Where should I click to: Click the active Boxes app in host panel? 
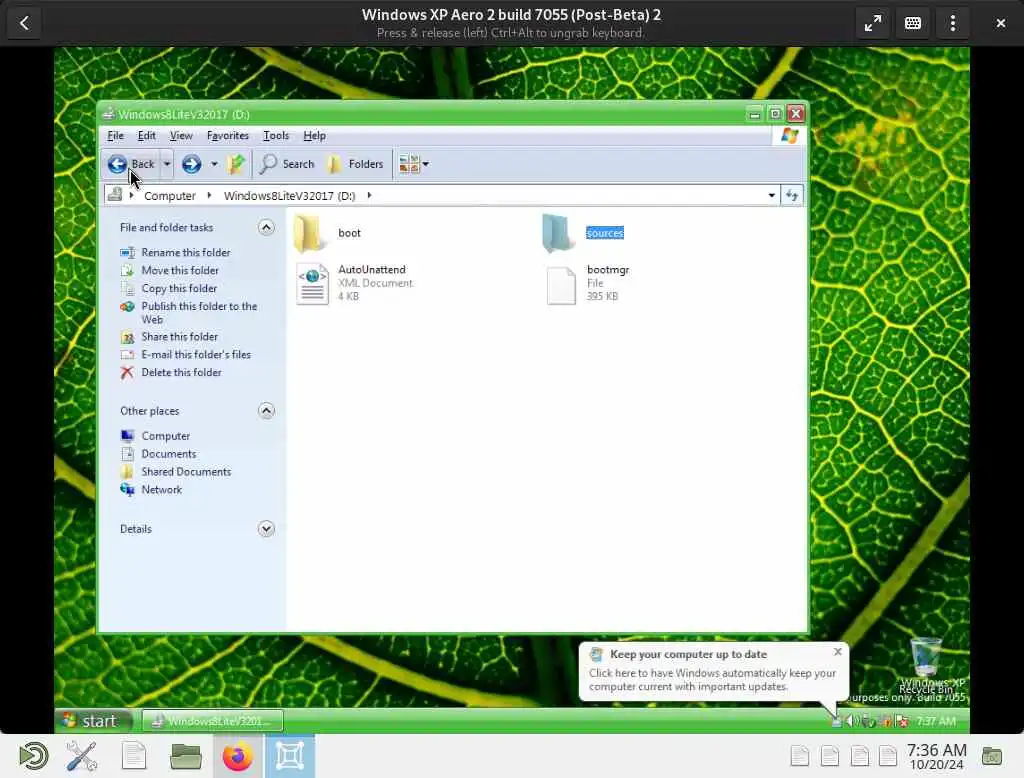tap(290, 756)
